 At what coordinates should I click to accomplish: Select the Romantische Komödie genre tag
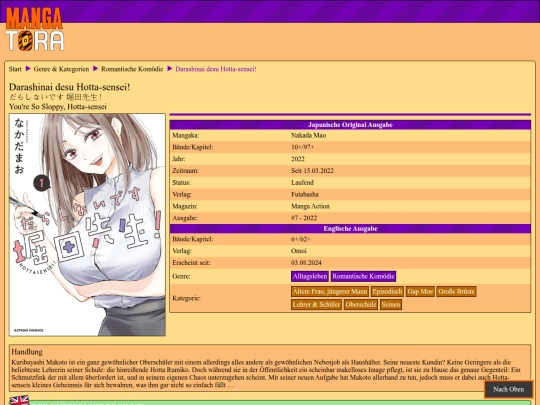click(x=363, y=276)
